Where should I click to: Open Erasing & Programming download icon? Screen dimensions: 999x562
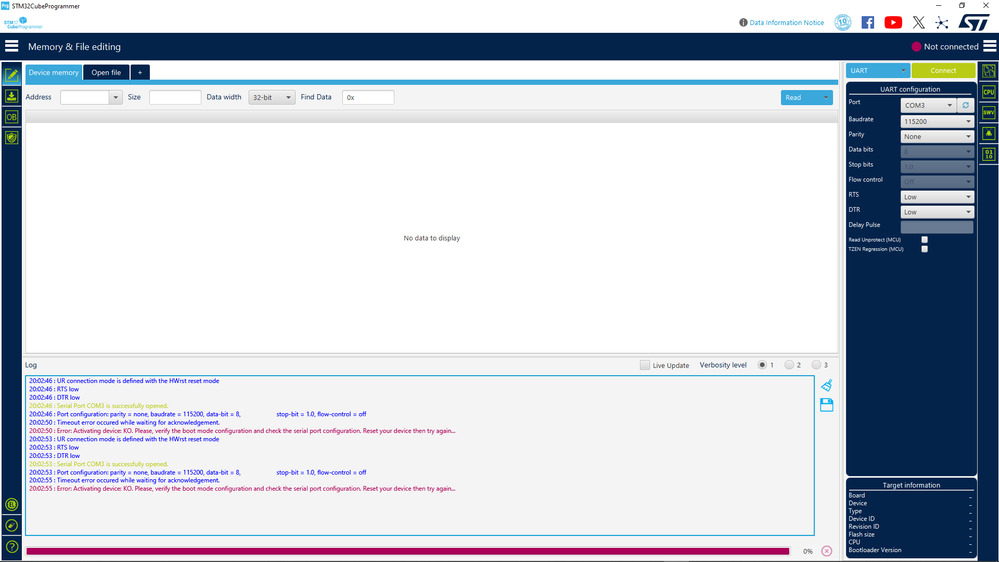tap(11, 96)
